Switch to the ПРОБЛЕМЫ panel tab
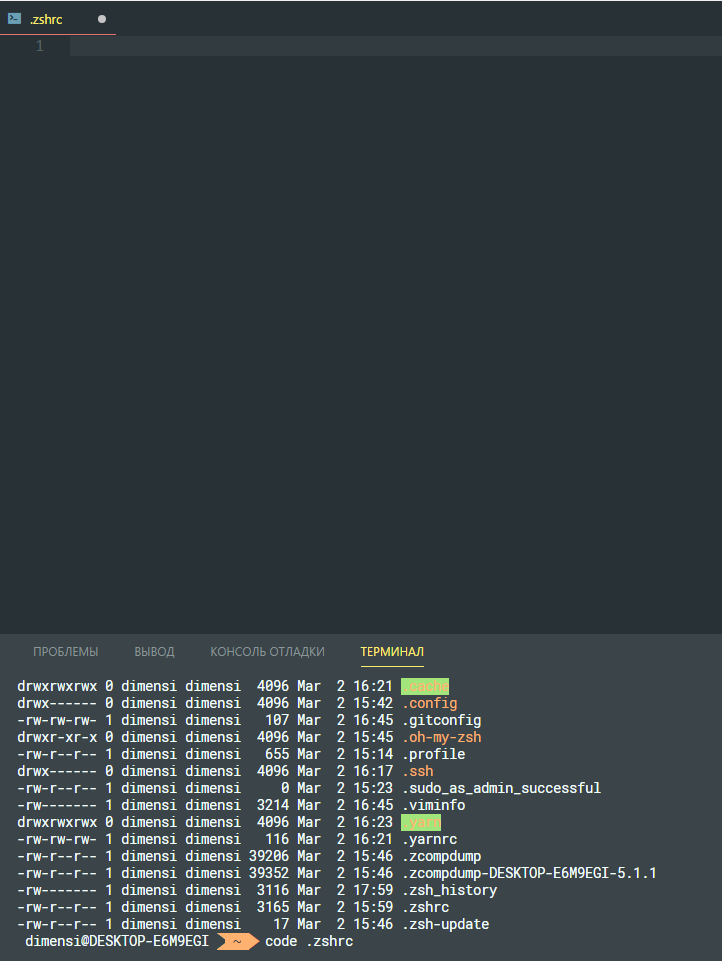Viewport: 722px width, 961px height. pyautogui.click(x=65, y=651)
